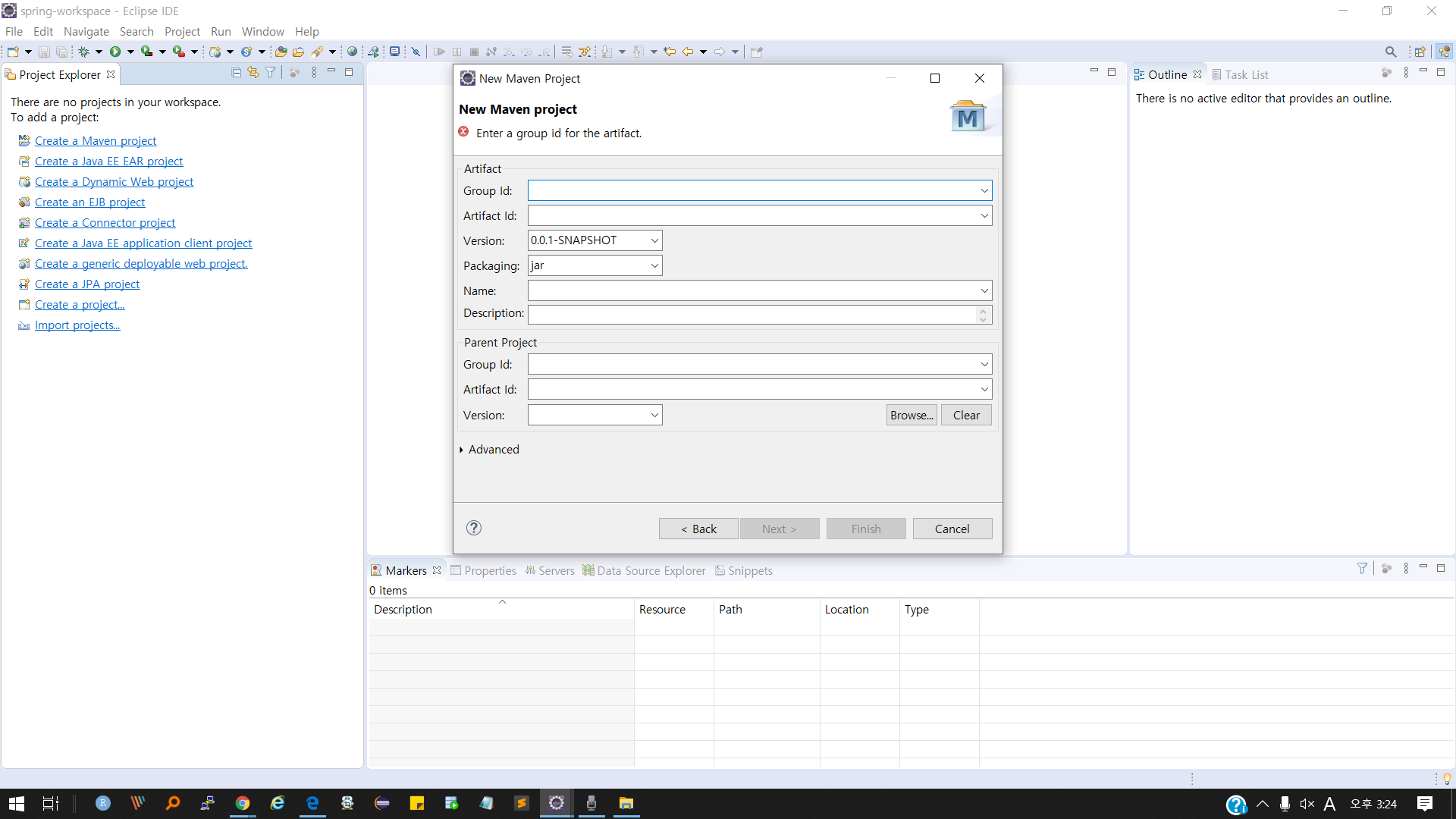The image size is (1456, 819).
Task: Click the Resource column header in Markers
Action: tap(673, 610)
